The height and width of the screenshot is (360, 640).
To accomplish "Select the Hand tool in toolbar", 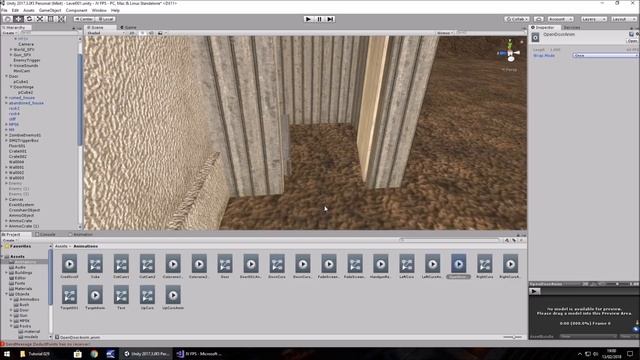I will 8,19.
